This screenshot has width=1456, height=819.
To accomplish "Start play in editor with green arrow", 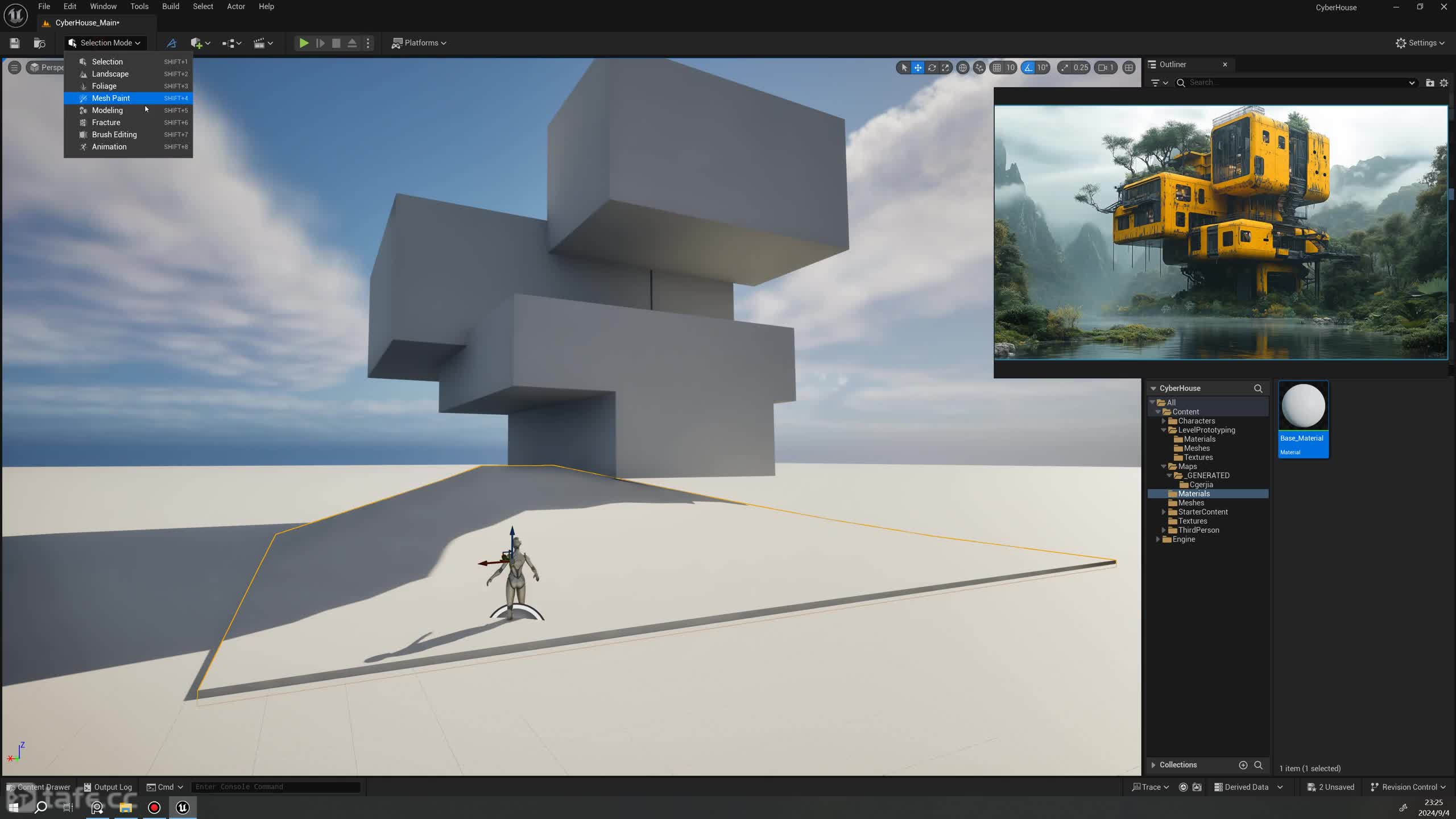I will [304, 43].
